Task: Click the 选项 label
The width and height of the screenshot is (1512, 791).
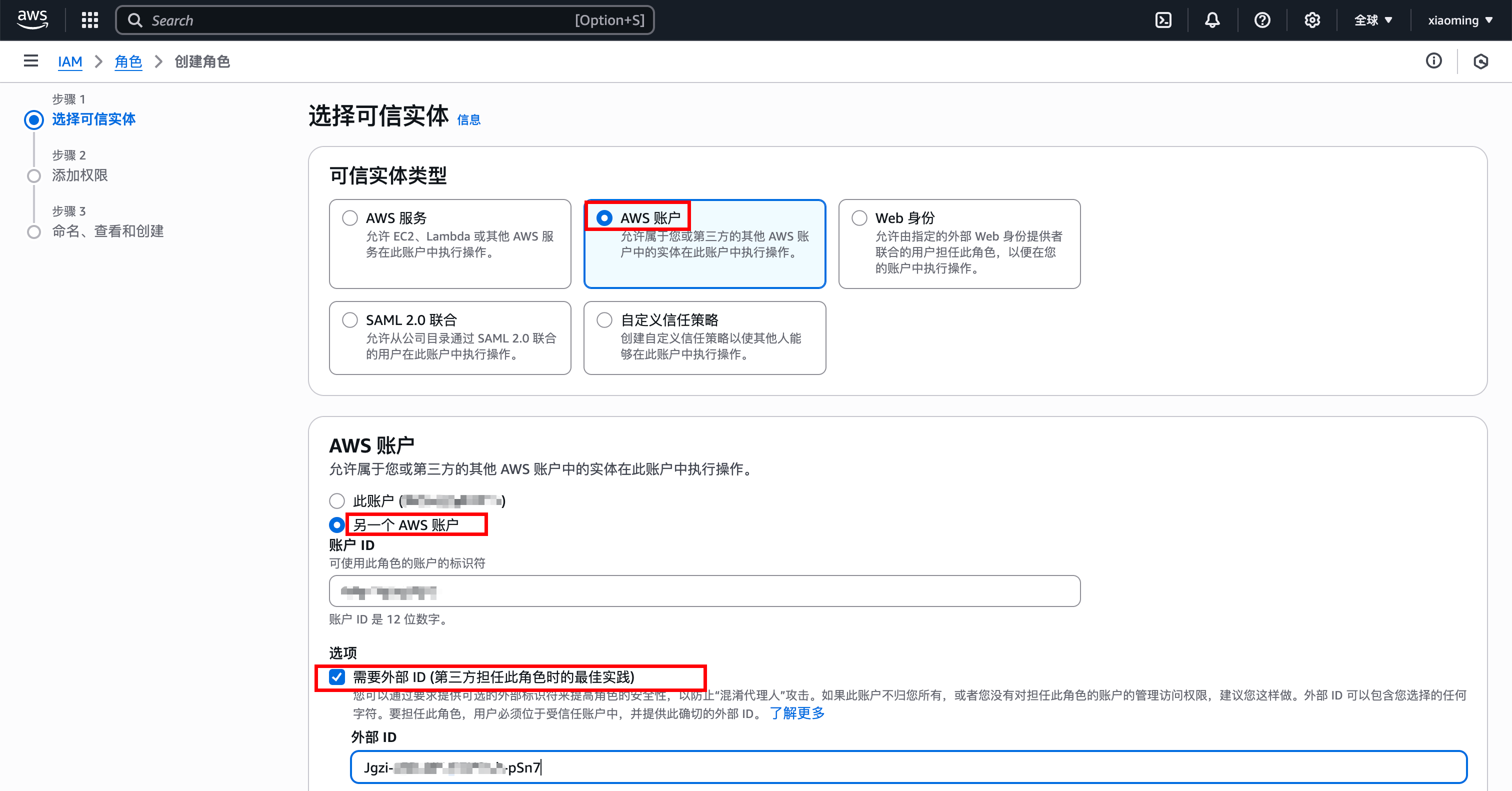Action: (343, 652)
